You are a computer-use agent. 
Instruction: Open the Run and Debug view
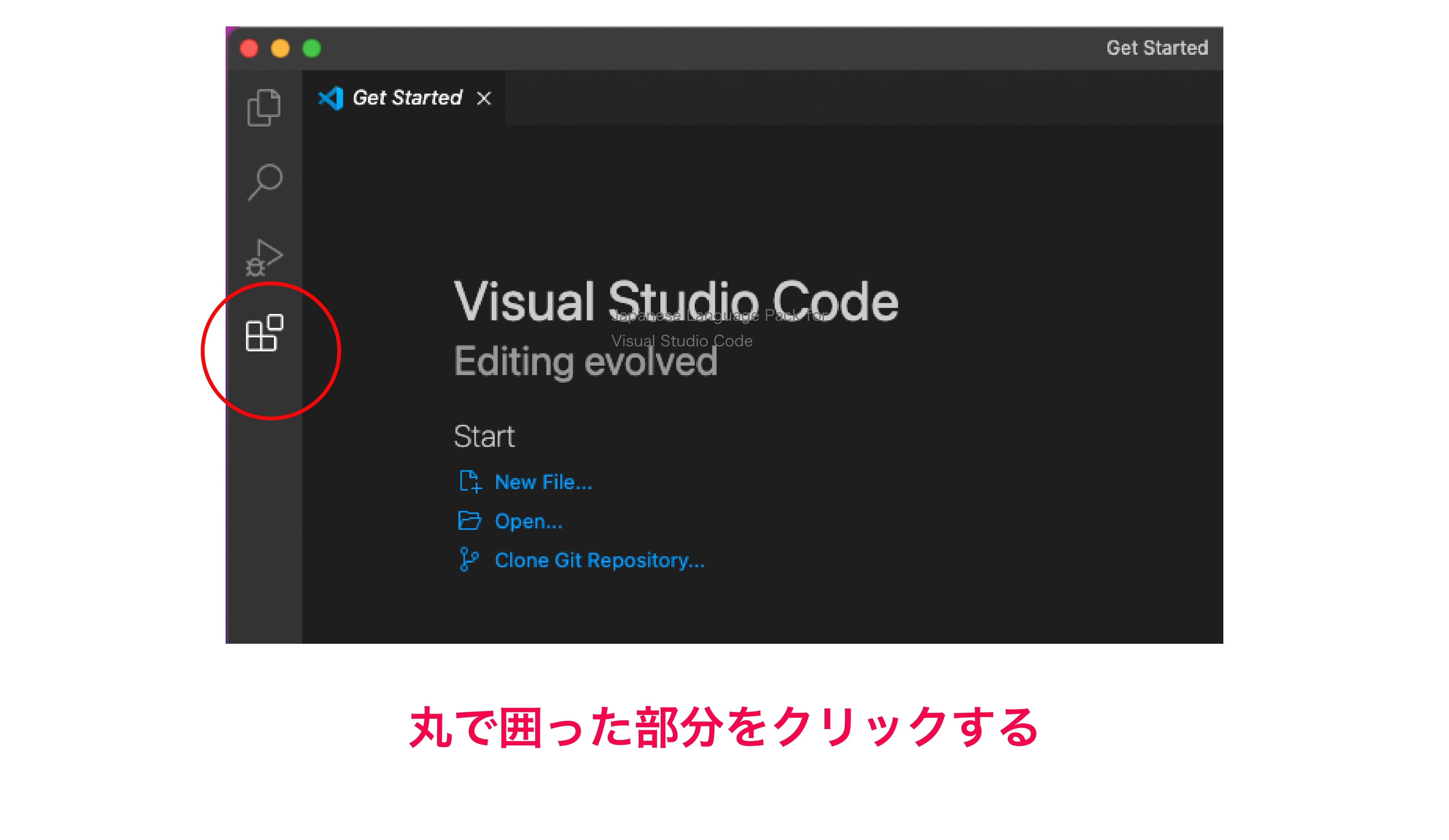(x=265, y=258)
